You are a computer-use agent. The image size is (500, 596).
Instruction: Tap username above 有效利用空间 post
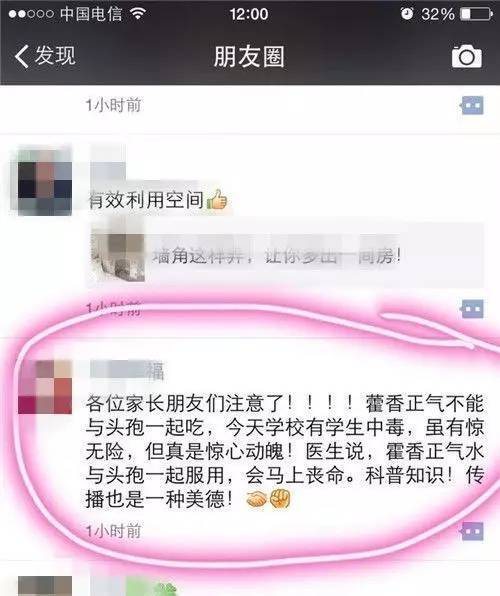pyautogui.click(x=108, y=167)
